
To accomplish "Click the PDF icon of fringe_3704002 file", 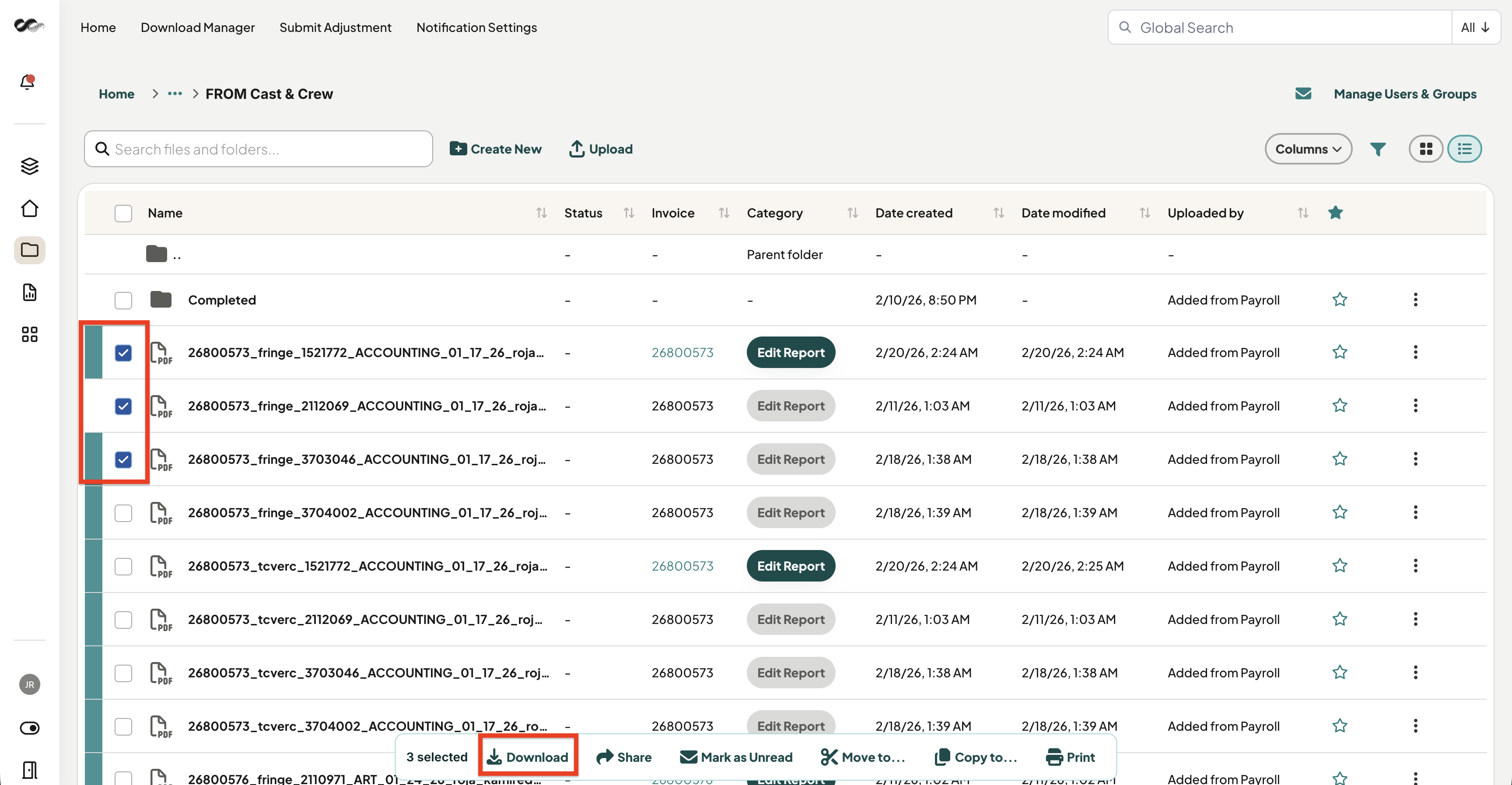I will (161, 513).
